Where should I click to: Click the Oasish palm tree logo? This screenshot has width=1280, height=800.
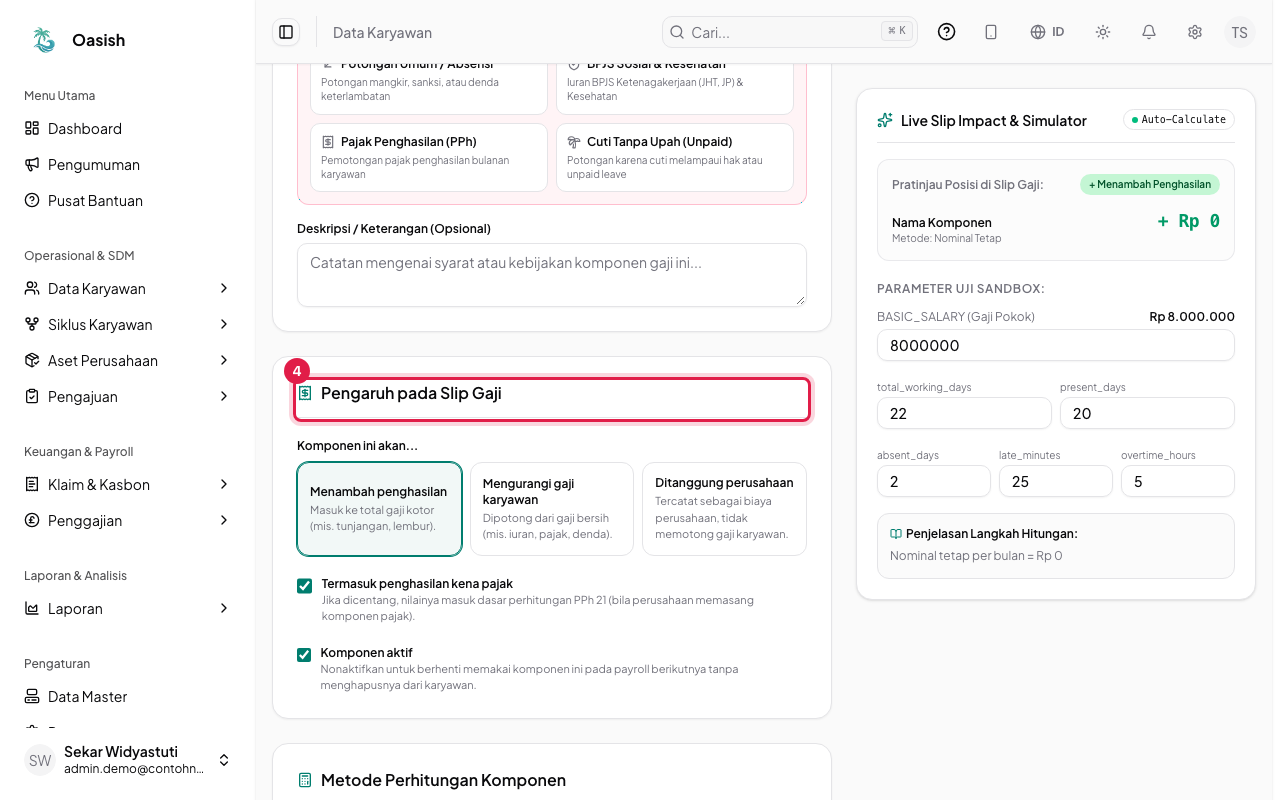pos(44,40)
